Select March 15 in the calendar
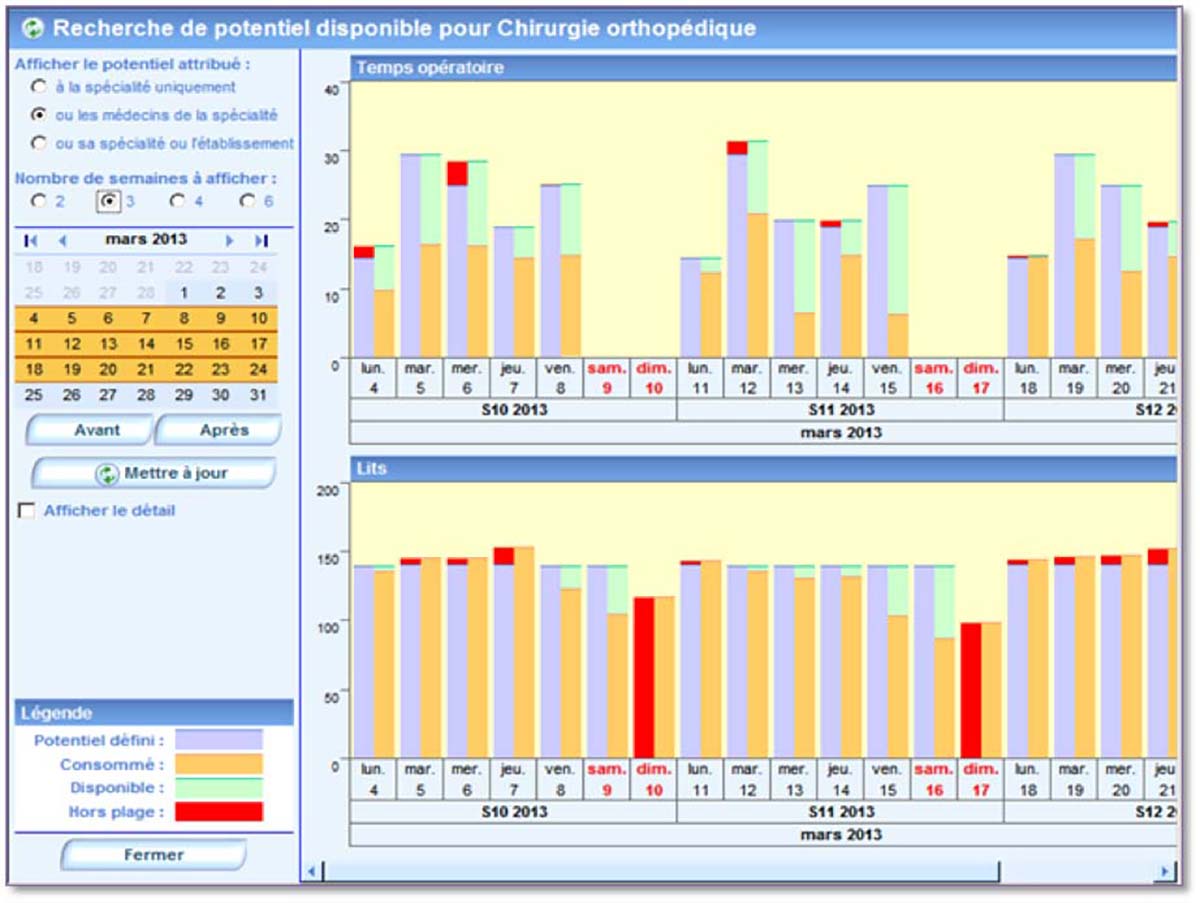The height and width of the screenshot is (903, 1200). click(184, 344)
